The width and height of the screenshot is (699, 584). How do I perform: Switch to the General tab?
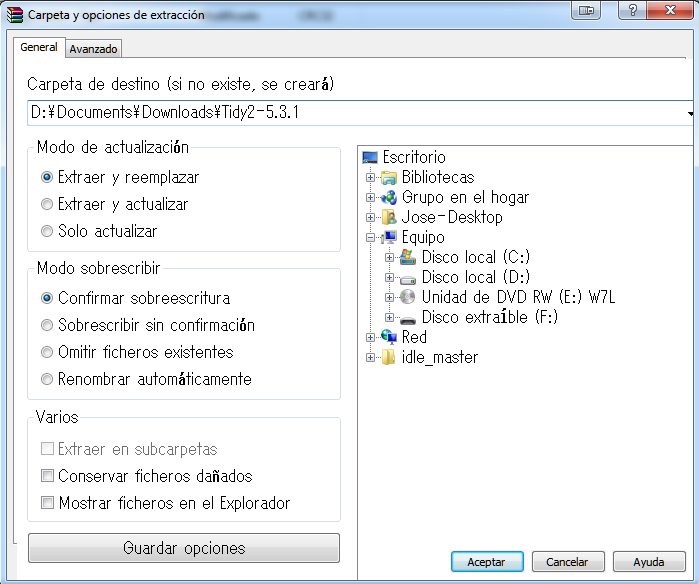point(39,47)
